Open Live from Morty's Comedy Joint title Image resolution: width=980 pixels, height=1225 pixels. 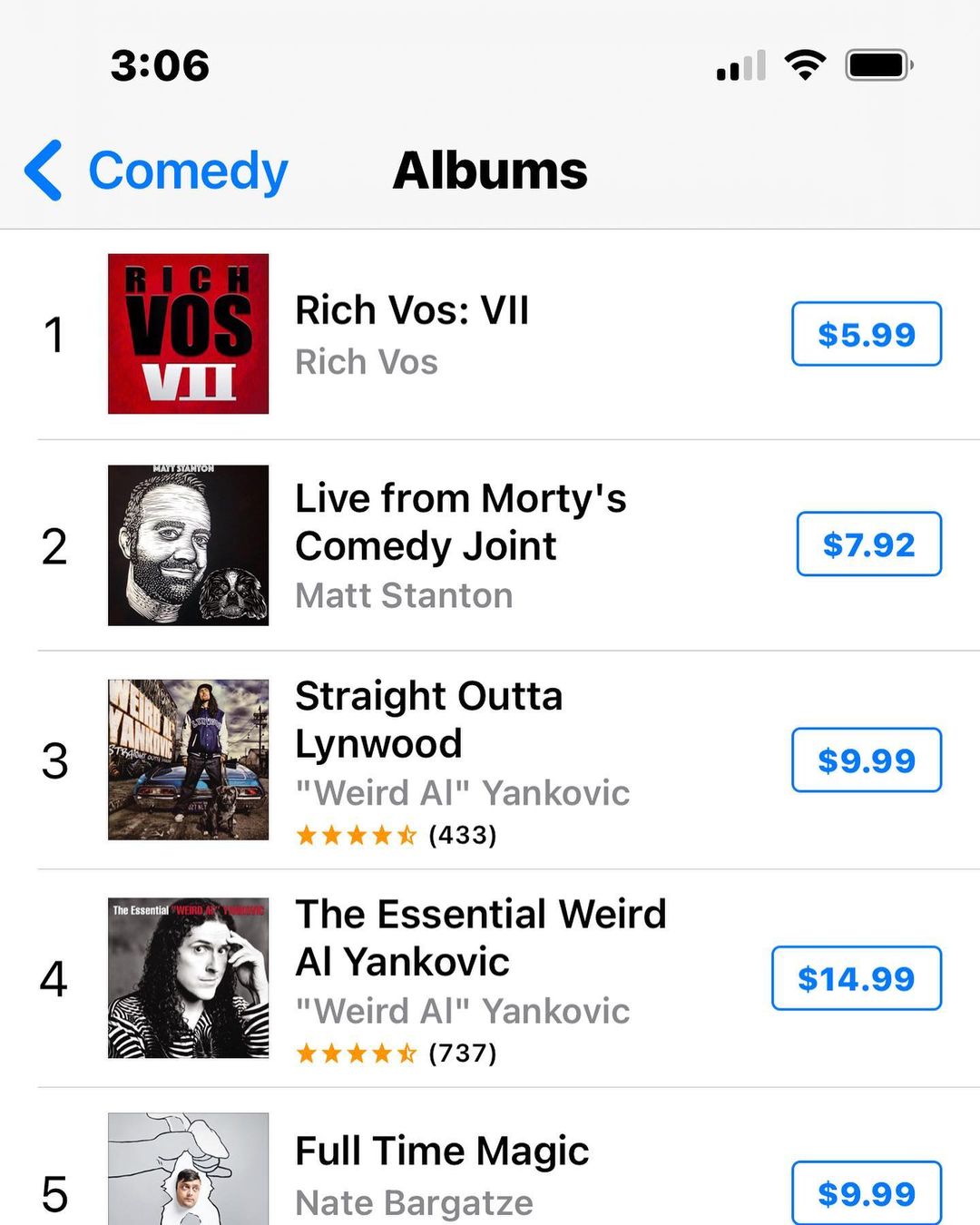coord(460,522)
